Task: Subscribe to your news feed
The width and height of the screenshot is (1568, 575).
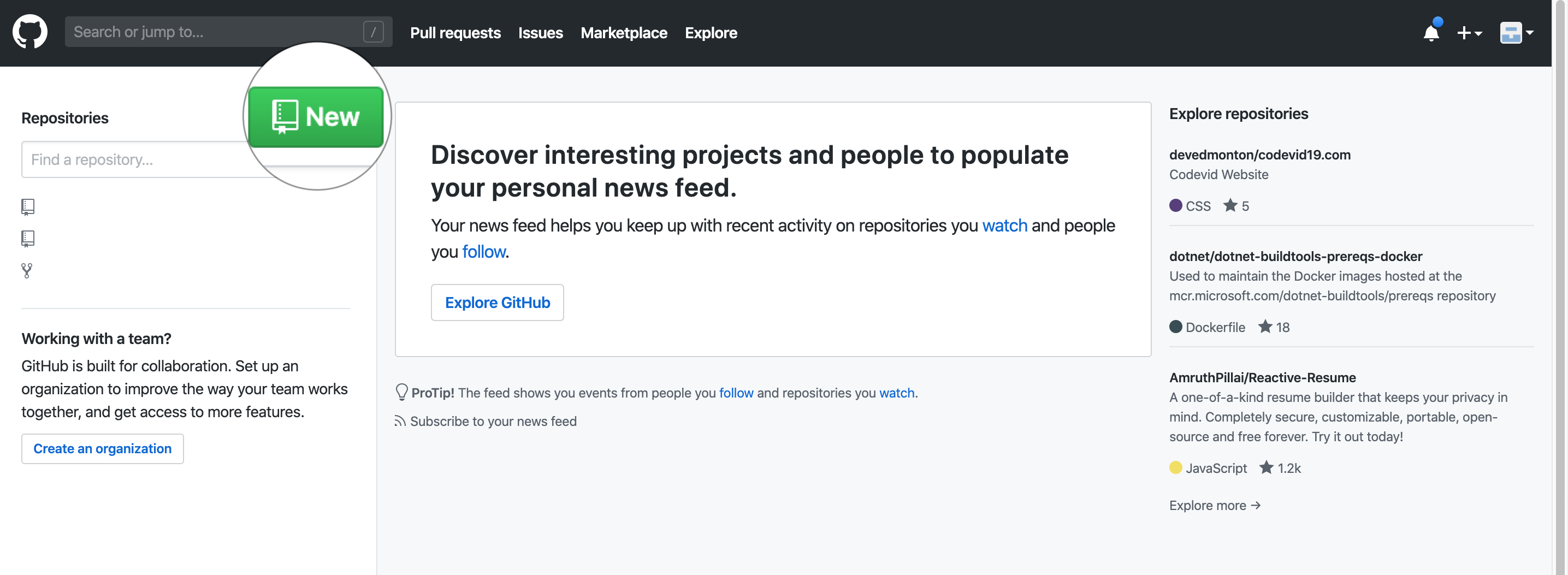Action: pyautogui.click(x=493, y=421)
